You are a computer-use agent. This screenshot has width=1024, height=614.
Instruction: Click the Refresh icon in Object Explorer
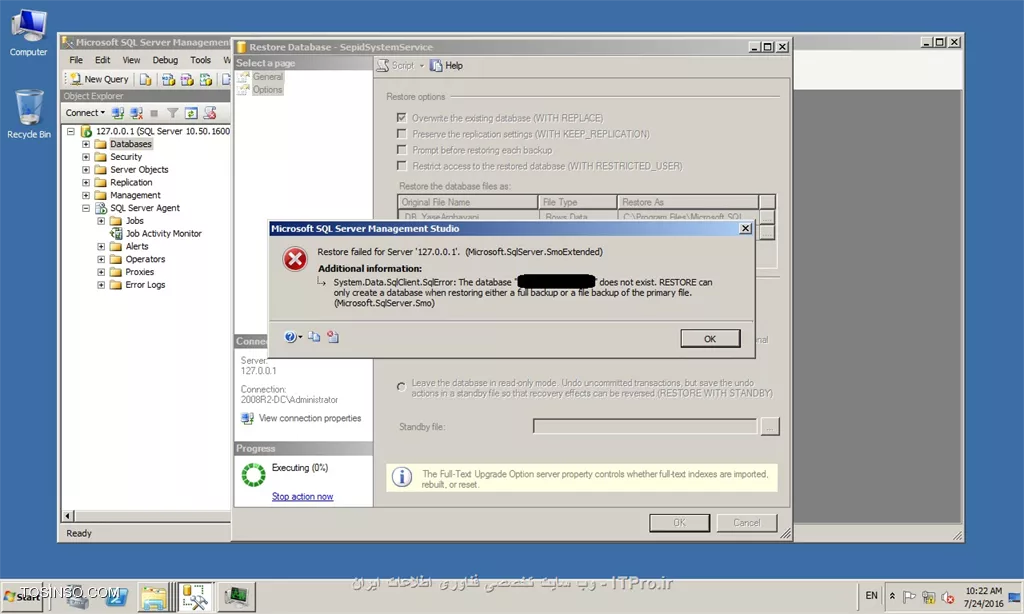point(191,113)
